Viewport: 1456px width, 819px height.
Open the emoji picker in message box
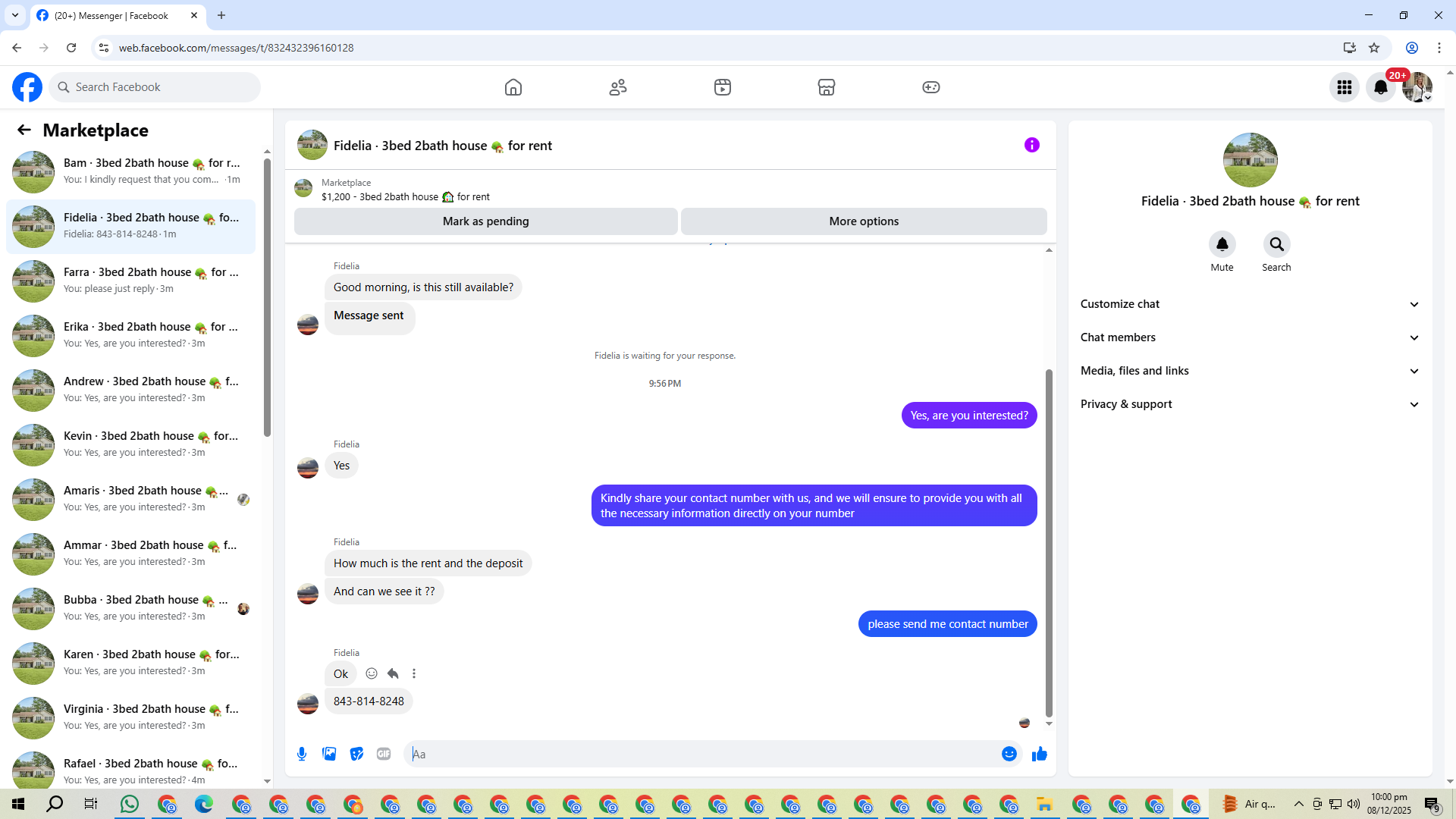tap(1009, 754)
